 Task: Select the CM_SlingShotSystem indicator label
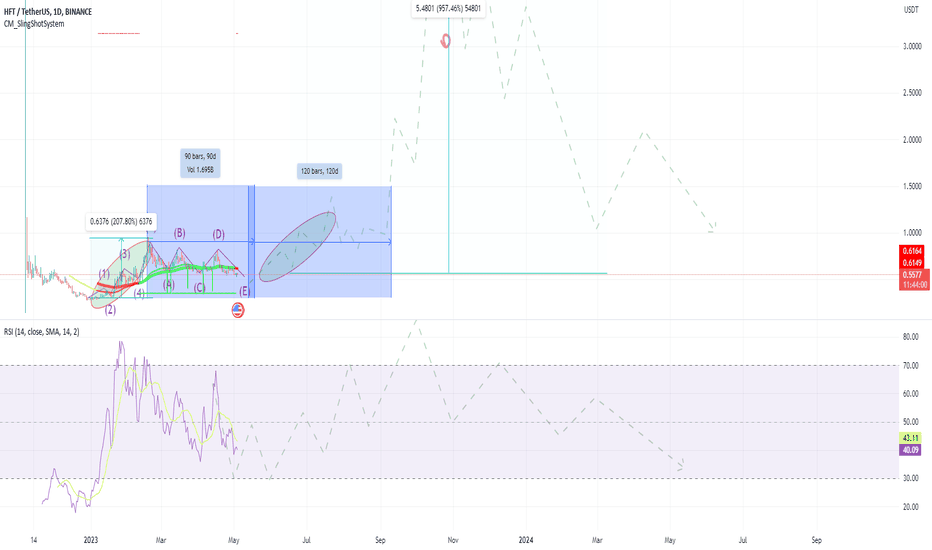pyautogui.click(x=34, y=24)
